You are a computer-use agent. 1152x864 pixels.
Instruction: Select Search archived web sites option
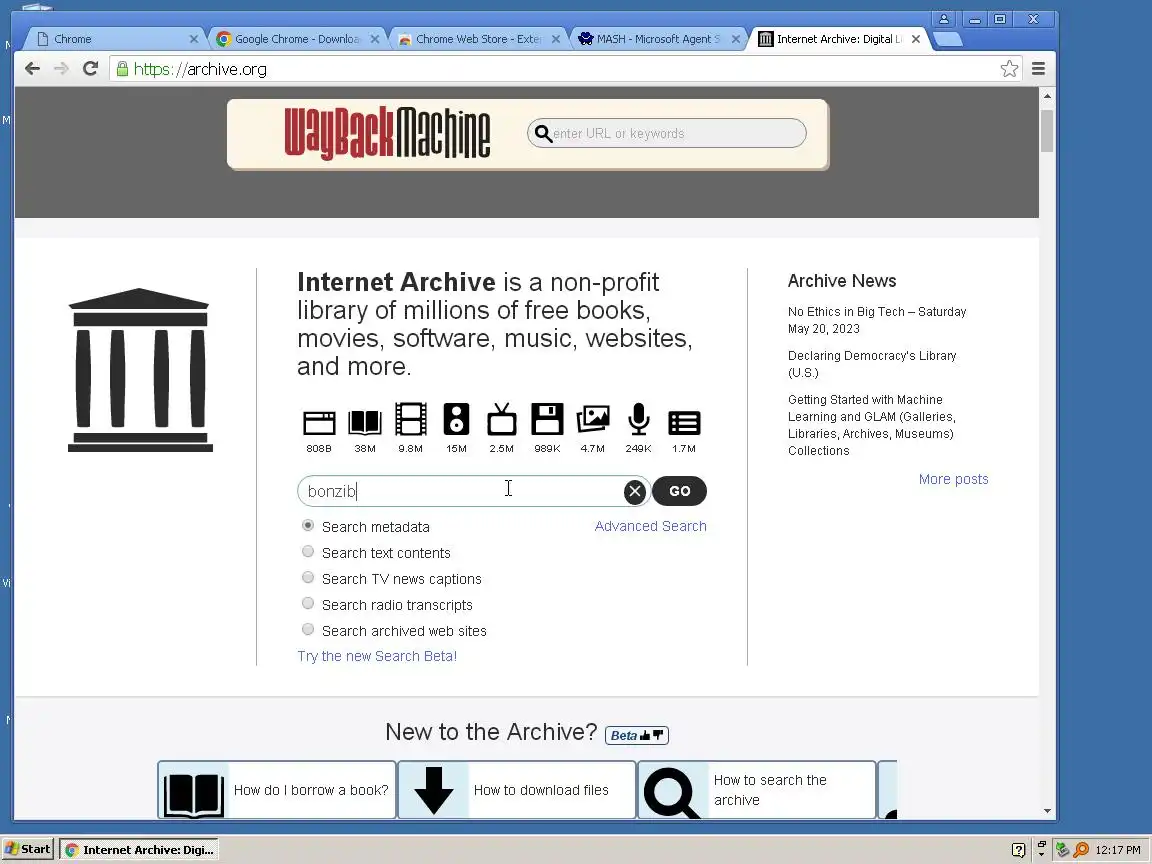[308, 630]
